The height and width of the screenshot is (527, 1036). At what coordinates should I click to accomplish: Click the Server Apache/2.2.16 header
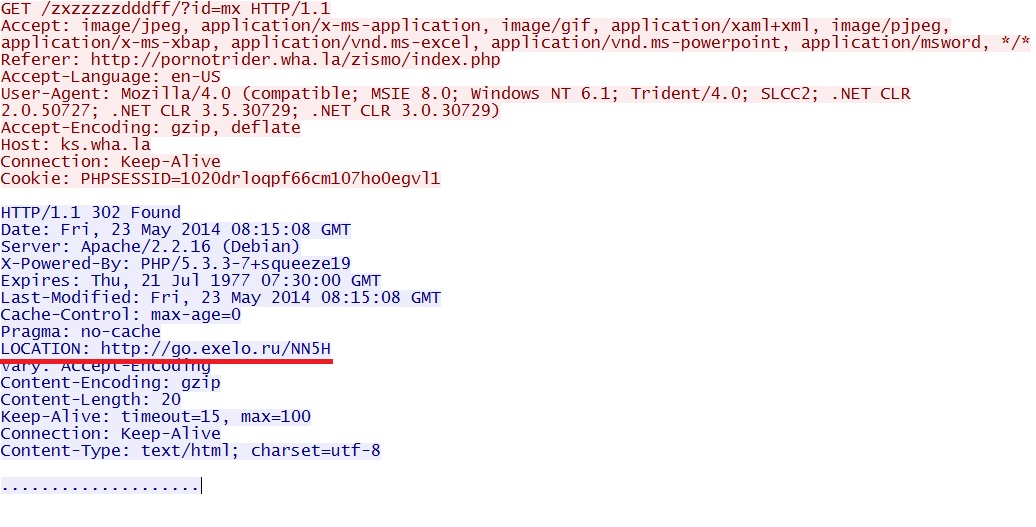(x=150, y=246)
